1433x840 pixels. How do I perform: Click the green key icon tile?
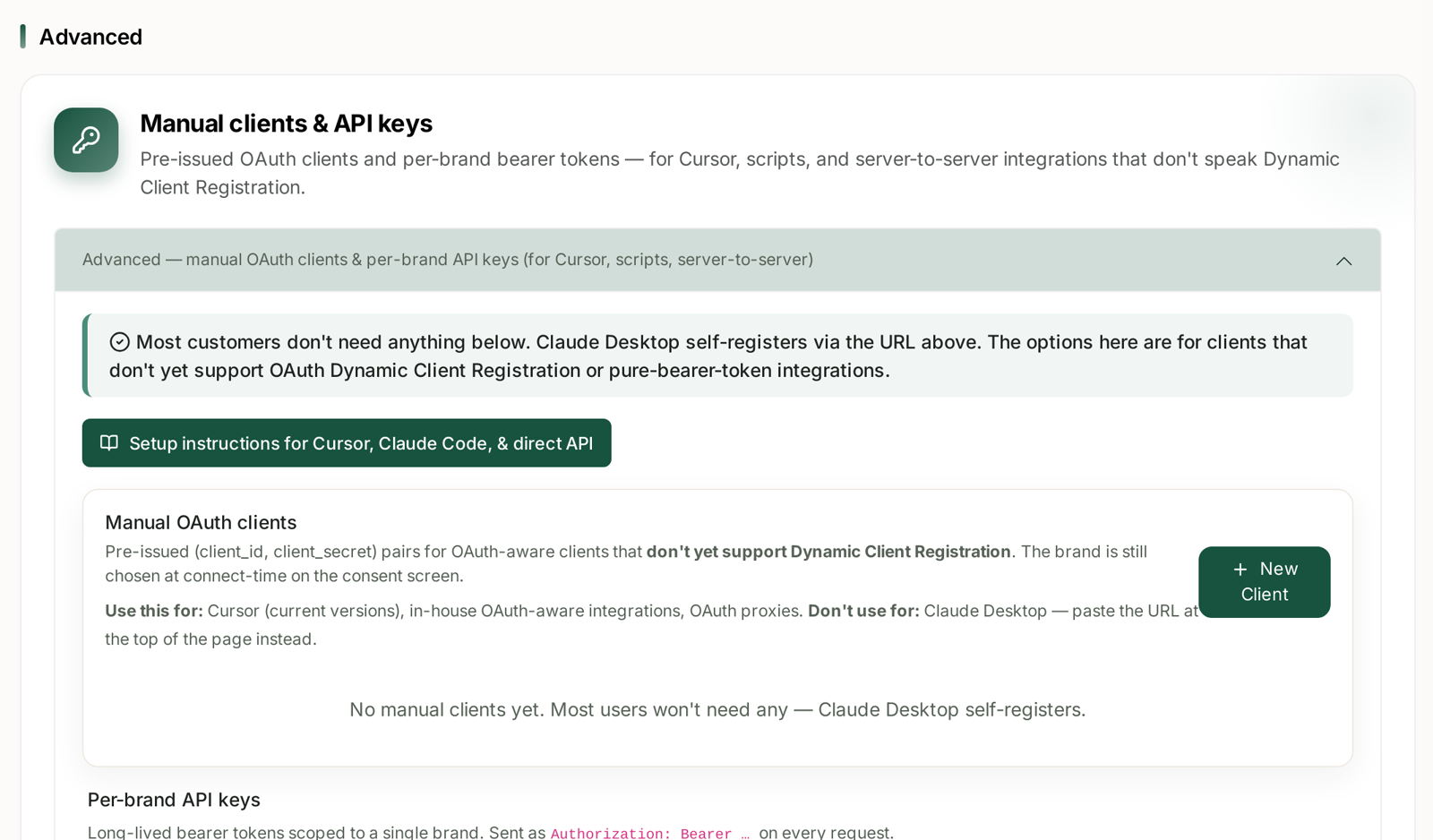click(x=86, y=140)
